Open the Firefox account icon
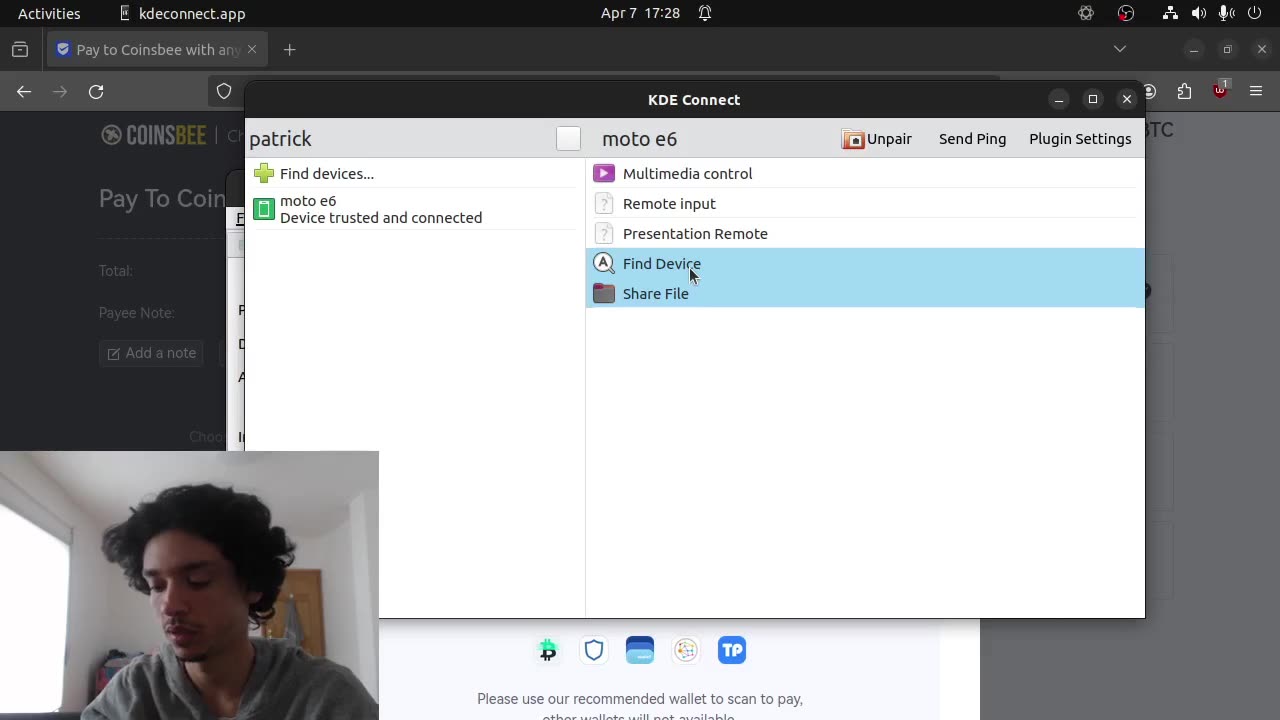Image resolution: width=1280 pixels, height=720 pixels. pyautogui.click(x=1150, y=91)
